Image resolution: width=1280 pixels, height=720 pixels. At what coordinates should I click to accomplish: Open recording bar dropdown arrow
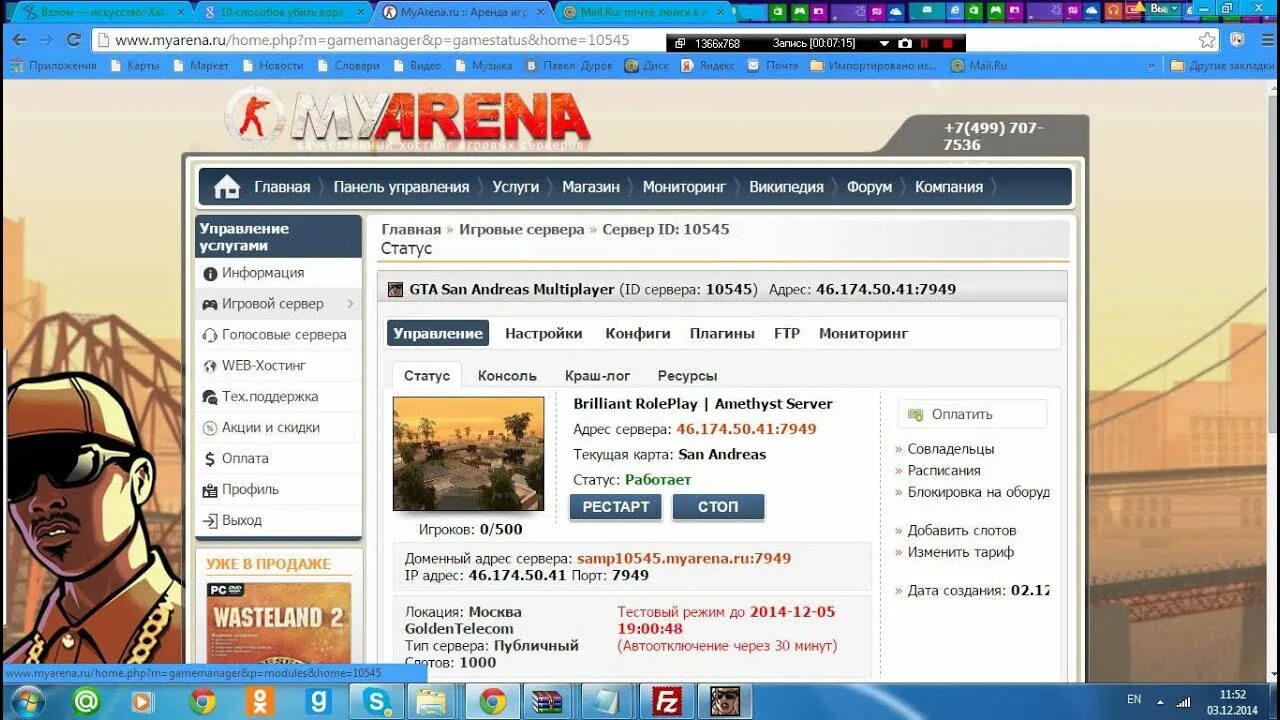pyautogui.click(x=884, y=44)
